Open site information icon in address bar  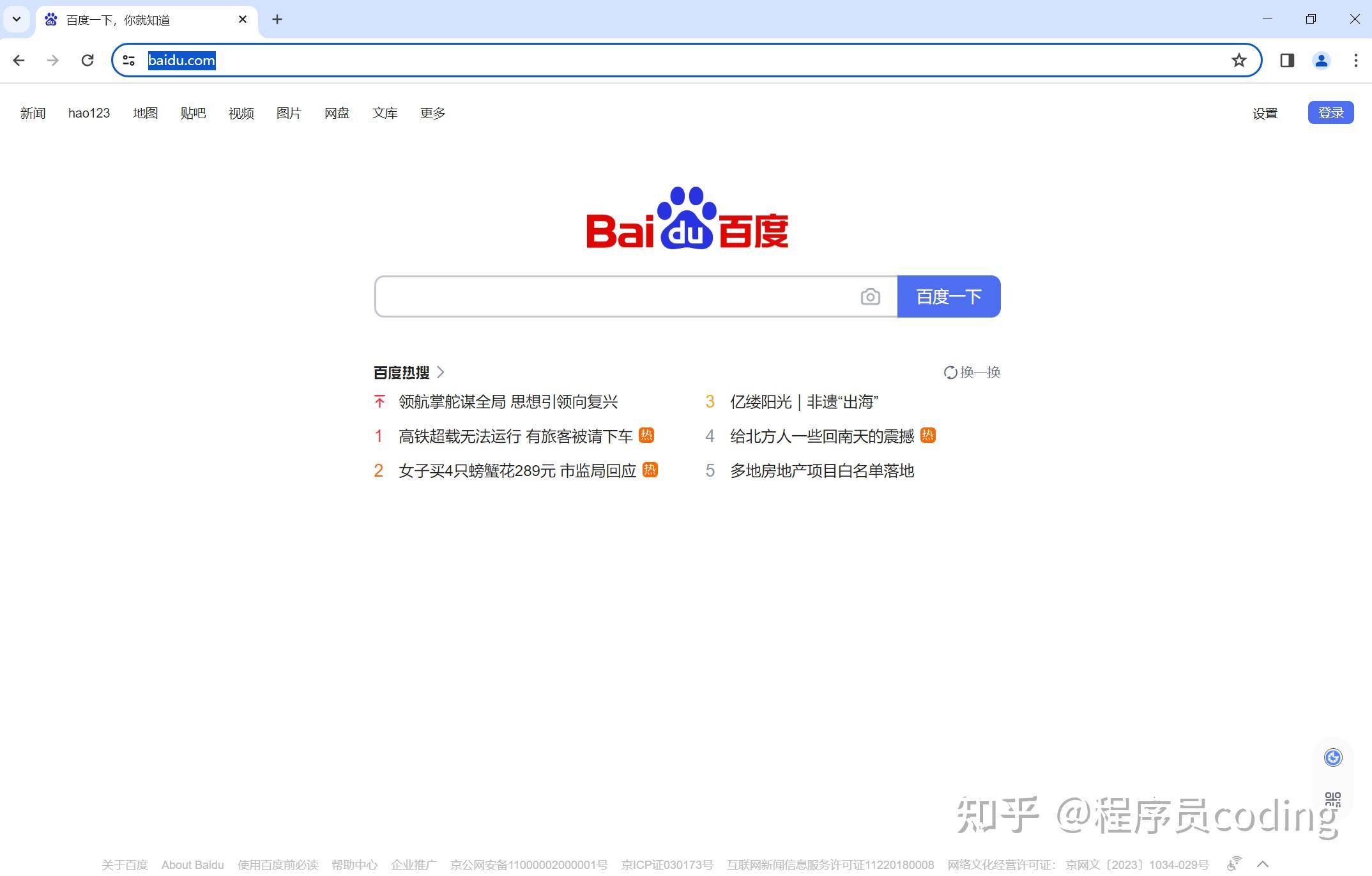pyautogui.click(x=128, y=60)
